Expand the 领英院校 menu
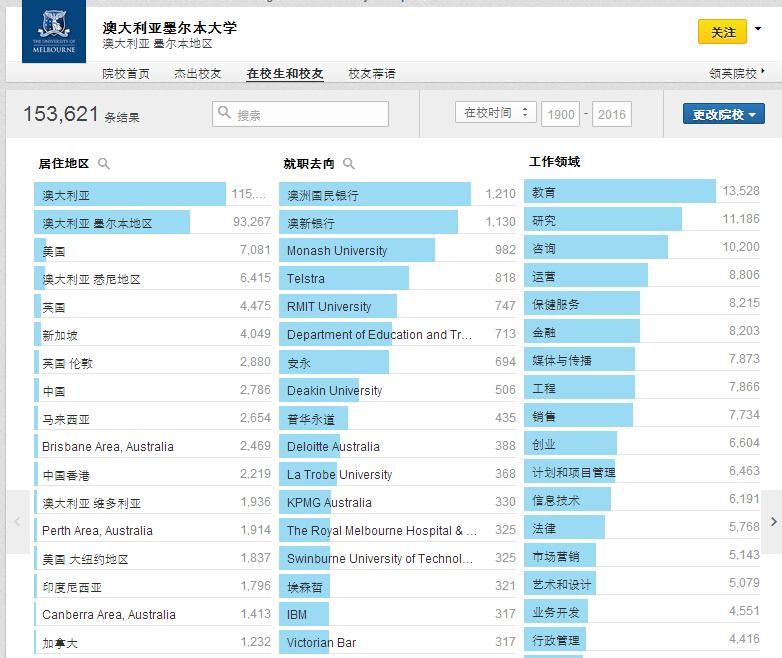 [737, 74]
